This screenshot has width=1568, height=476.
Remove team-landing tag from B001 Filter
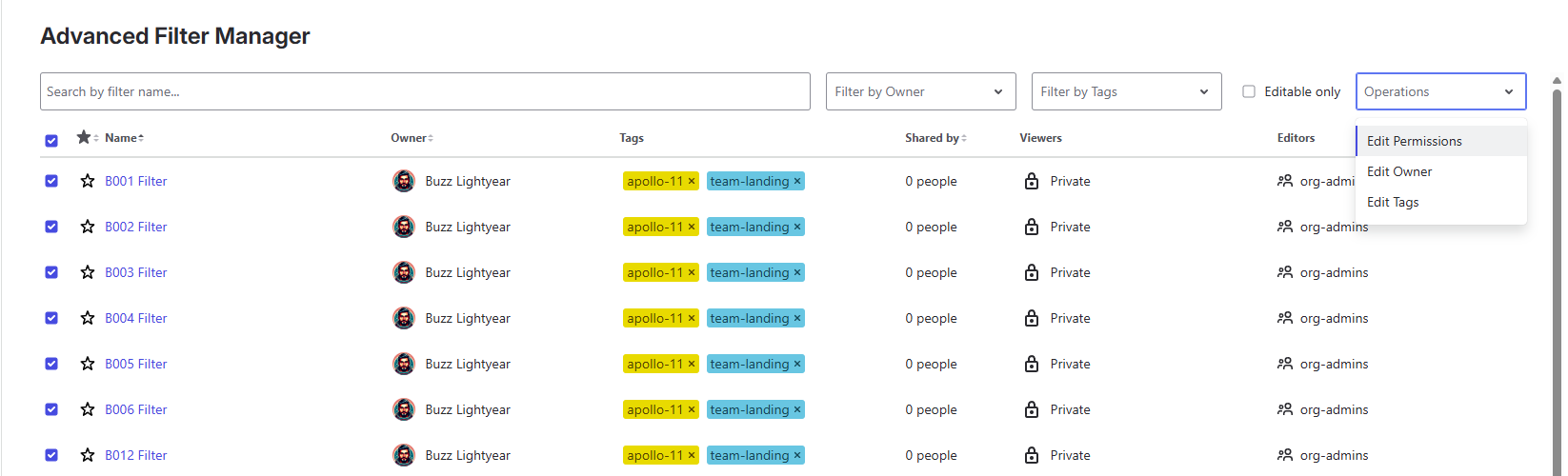tap(797, 181)
